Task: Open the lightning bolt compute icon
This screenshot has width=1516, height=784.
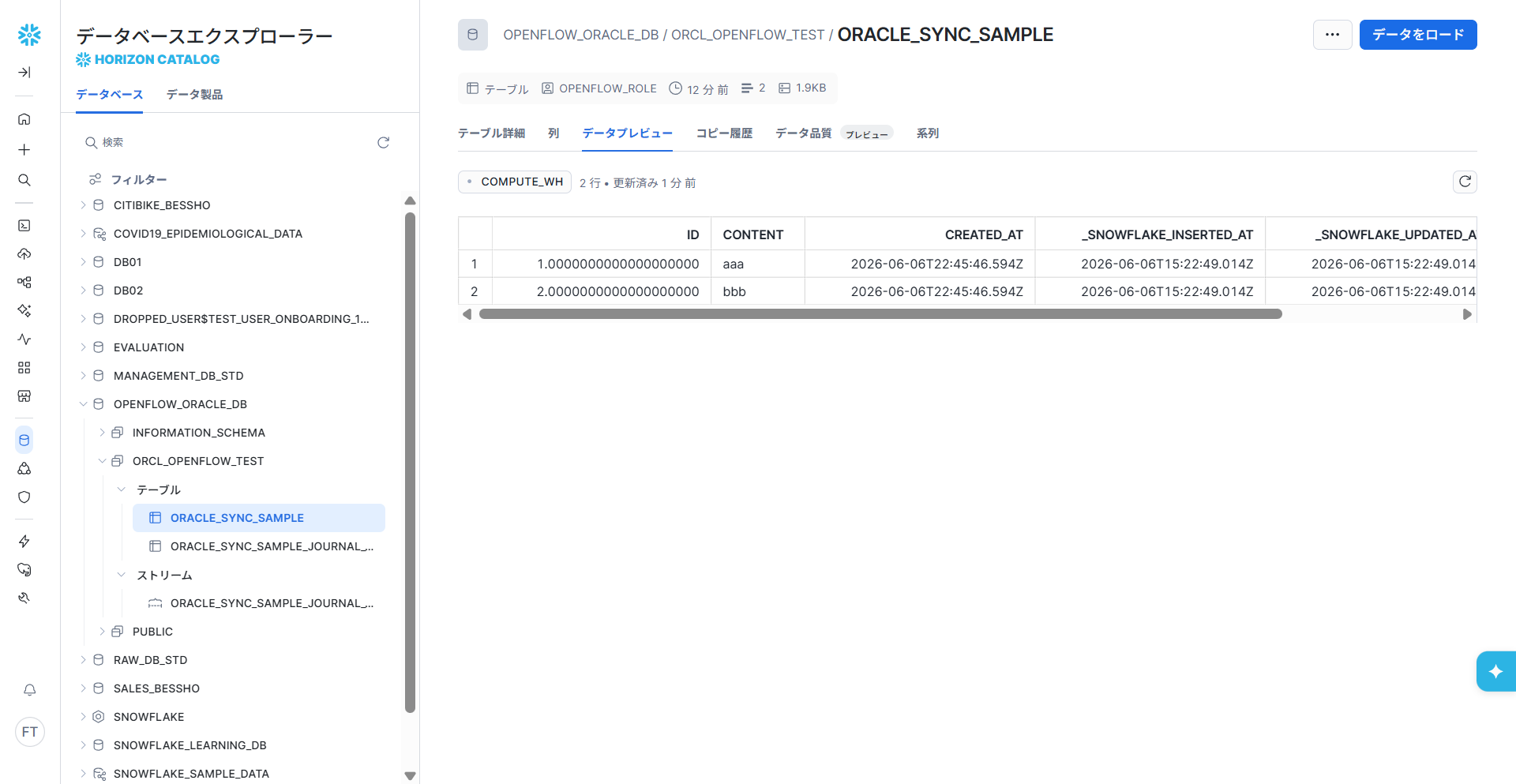Action: tap(24, 542)
